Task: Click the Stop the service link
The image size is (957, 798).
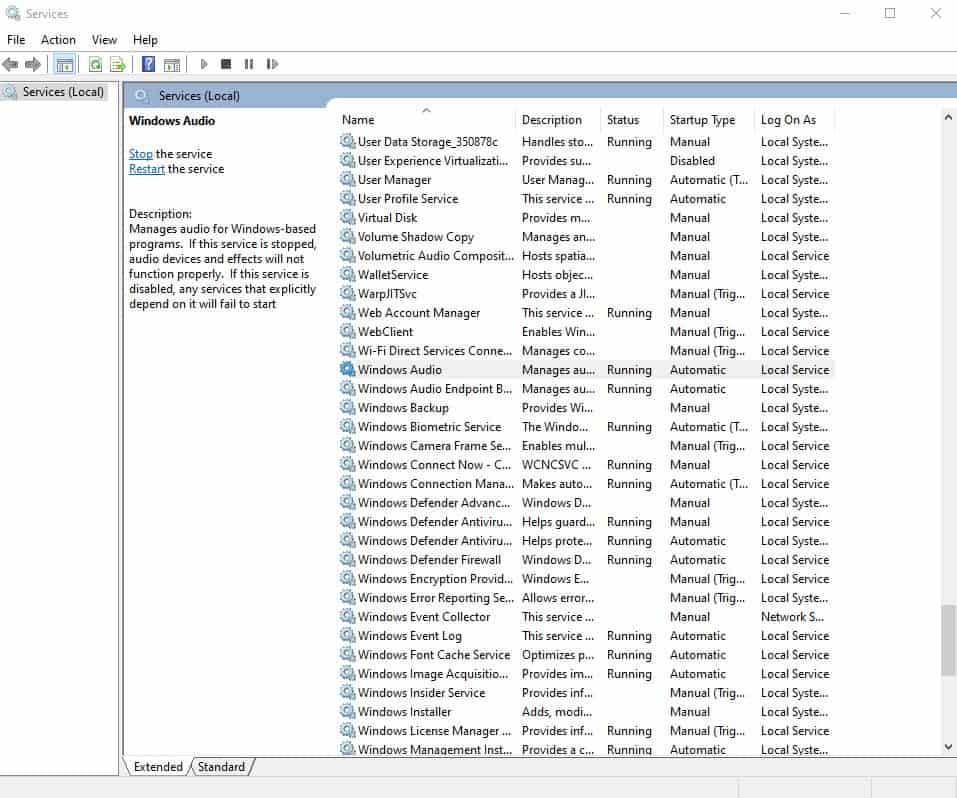Action: (x=140, y=154)
